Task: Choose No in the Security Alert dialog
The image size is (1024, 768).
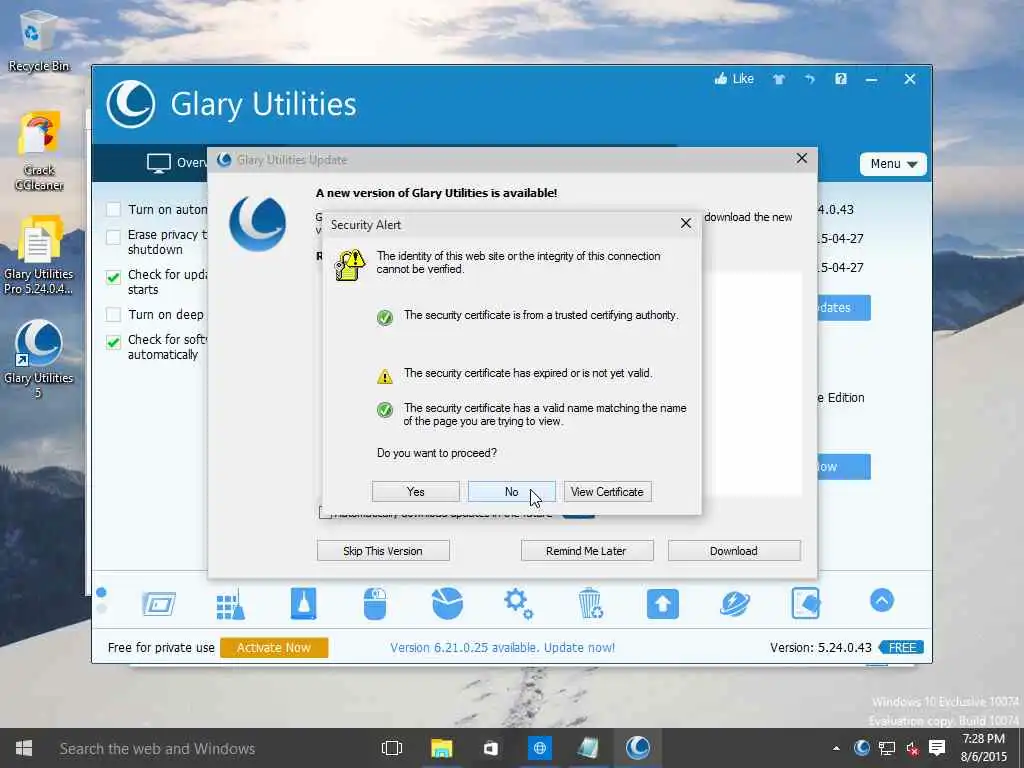Action: 511,492
